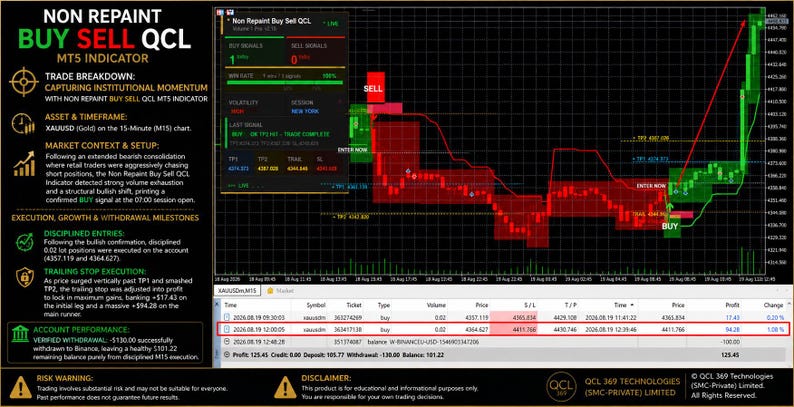The height and width of the screenshot is (407, 794).
Task: Click the Risk Warning triangle icon
Action: 20,387
